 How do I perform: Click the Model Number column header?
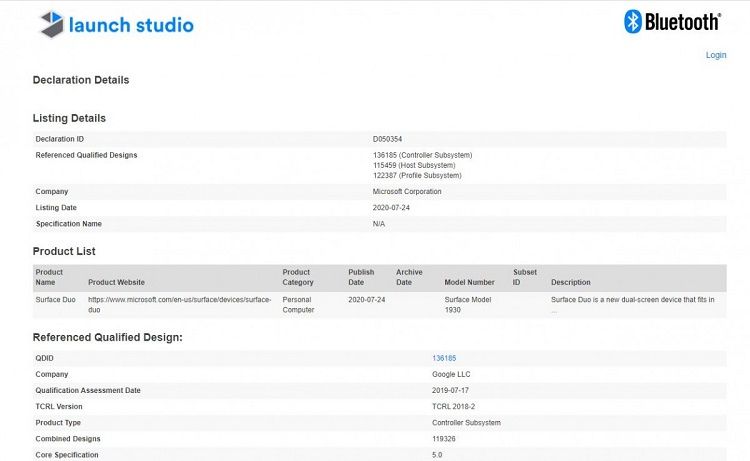[x=469, y=282]
